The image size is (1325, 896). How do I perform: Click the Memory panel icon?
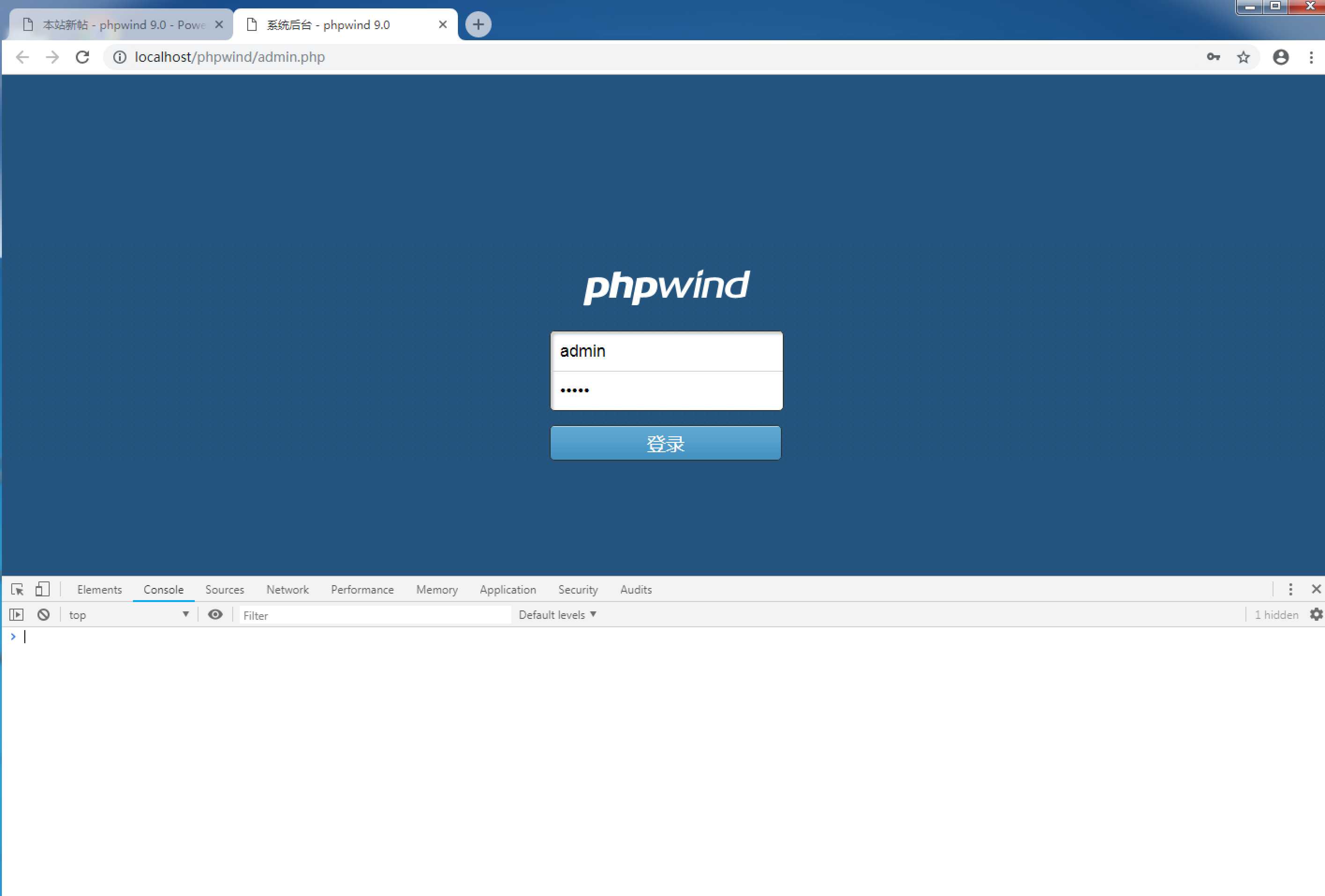tap(436, 589)
